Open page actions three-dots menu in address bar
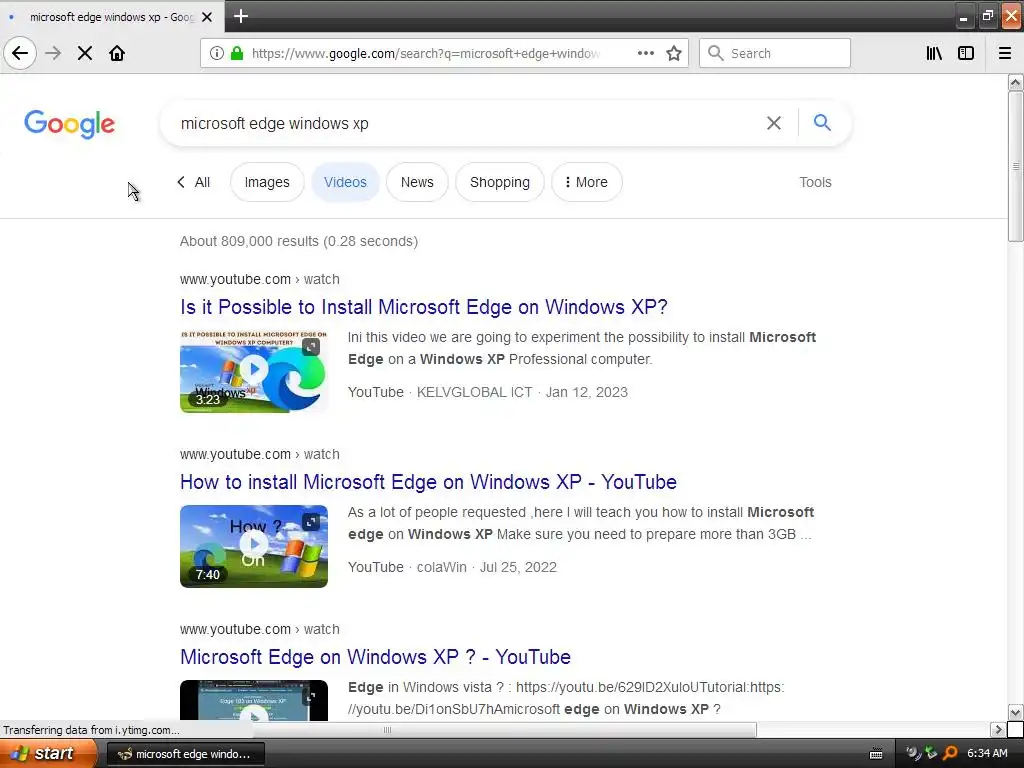Image resolution: width=1024 pixels, height=768 pixels. click(645, 53)
